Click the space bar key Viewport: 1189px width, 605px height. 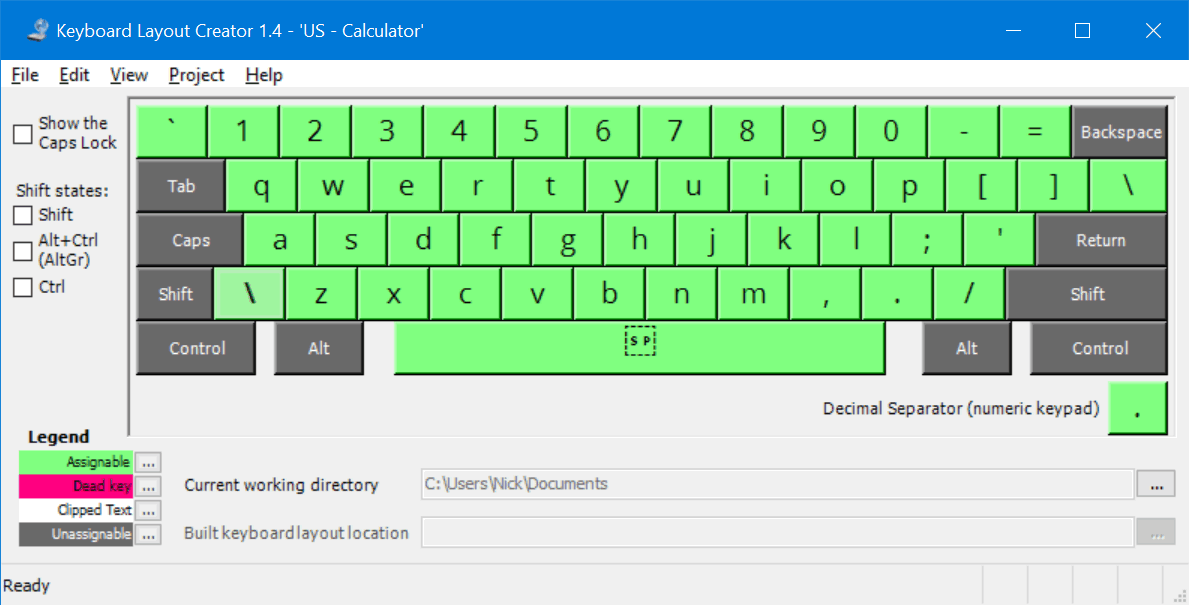[x=639, y=348]
